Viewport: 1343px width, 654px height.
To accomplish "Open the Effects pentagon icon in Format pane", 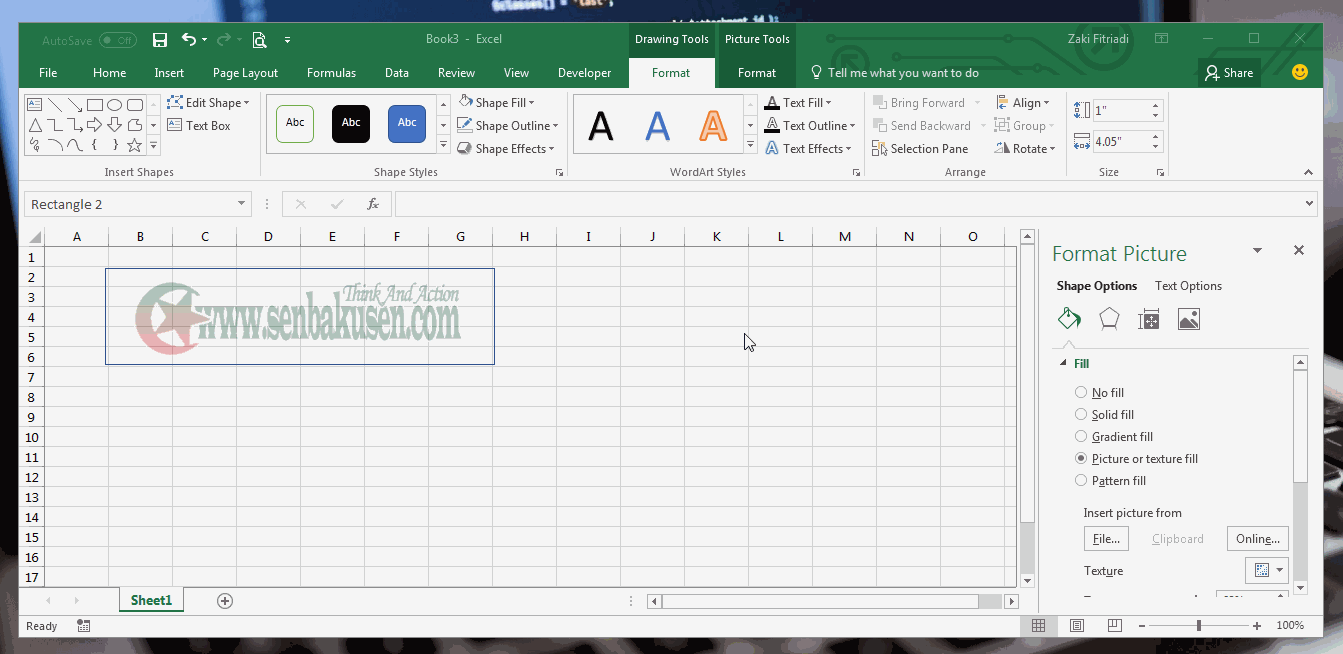I will coord(1109,319).
